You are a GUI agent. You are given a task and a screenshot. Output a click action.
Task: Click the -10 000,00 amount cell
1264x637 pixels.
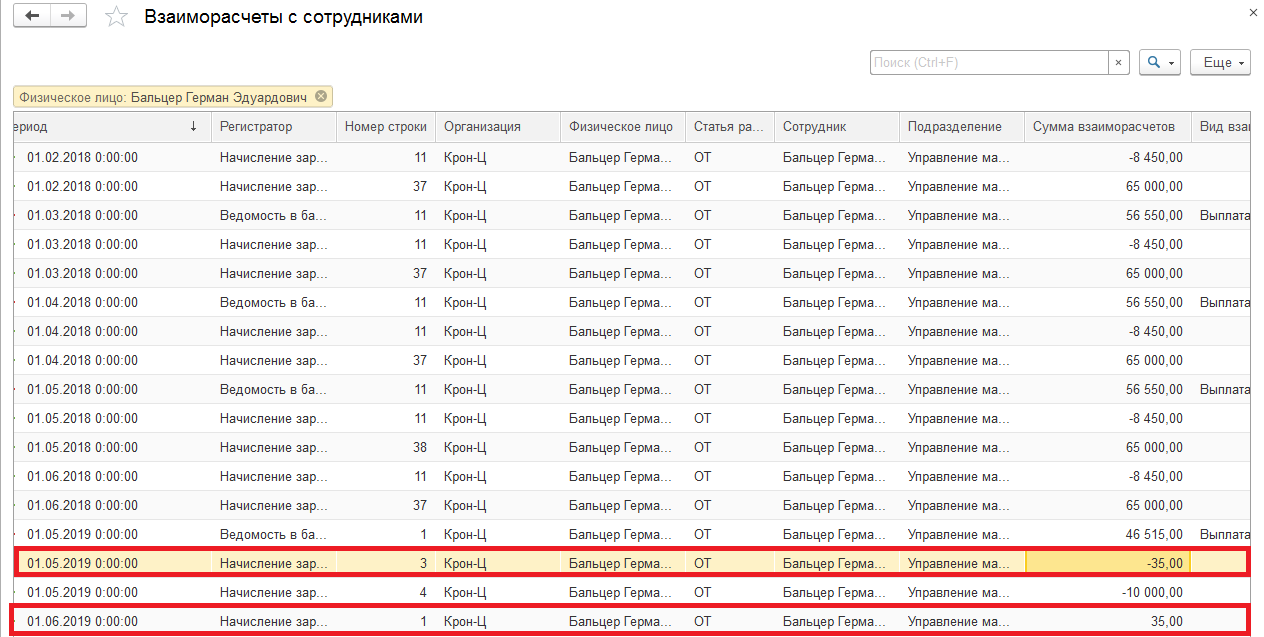point(1108,592)
